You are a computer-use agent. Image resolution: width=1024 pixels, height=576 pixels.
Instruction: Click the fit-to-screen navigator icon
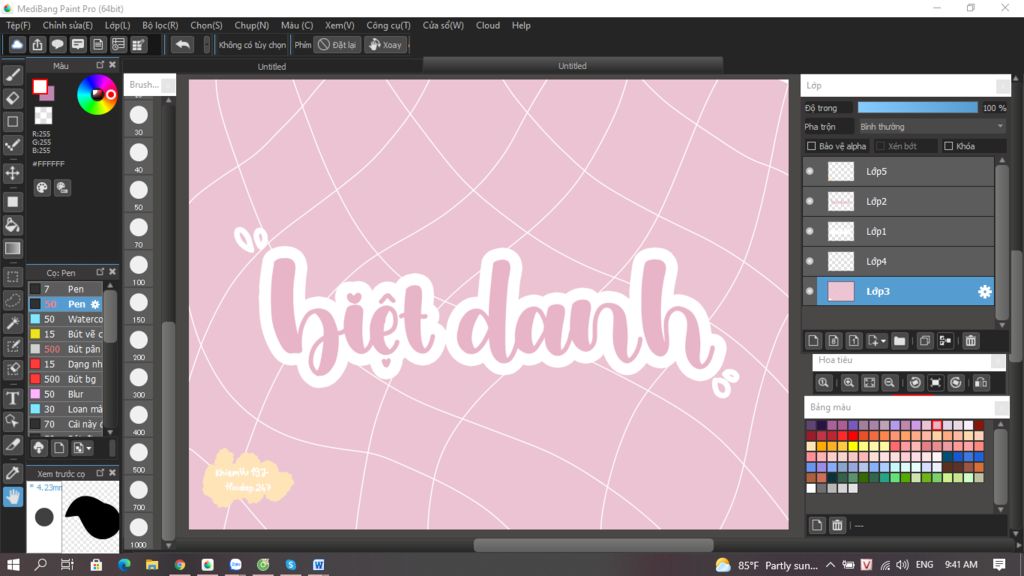point(869,383)
